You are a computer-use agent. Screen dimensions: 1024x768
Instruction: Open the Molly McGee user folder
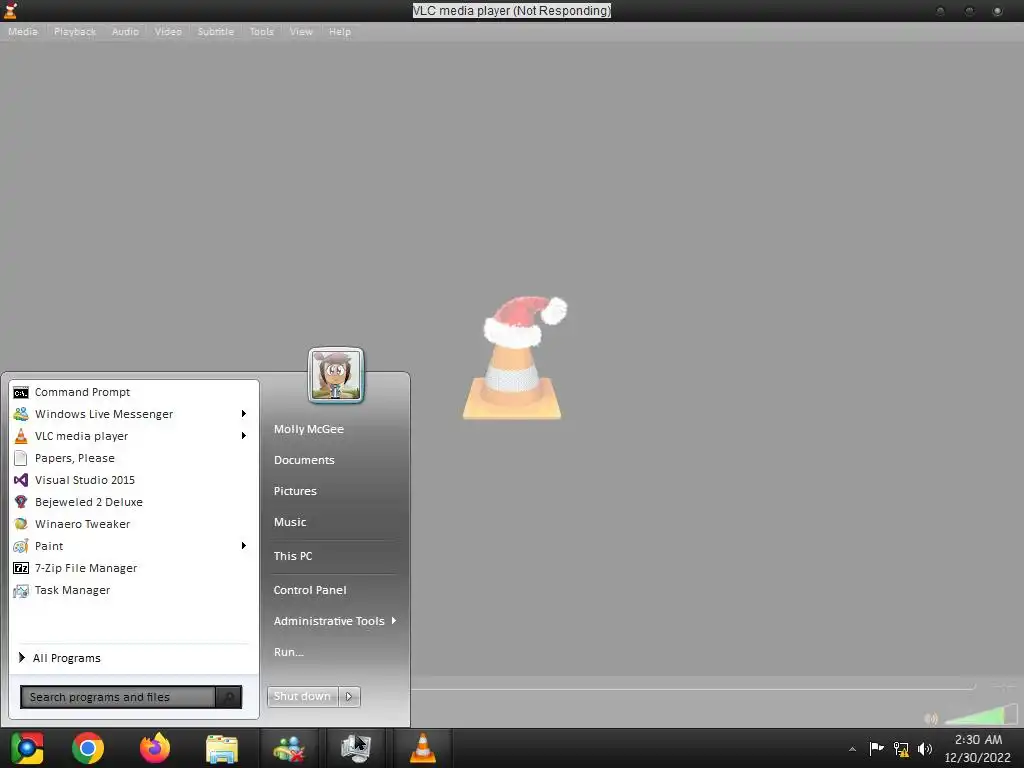[x=309, y=429]
